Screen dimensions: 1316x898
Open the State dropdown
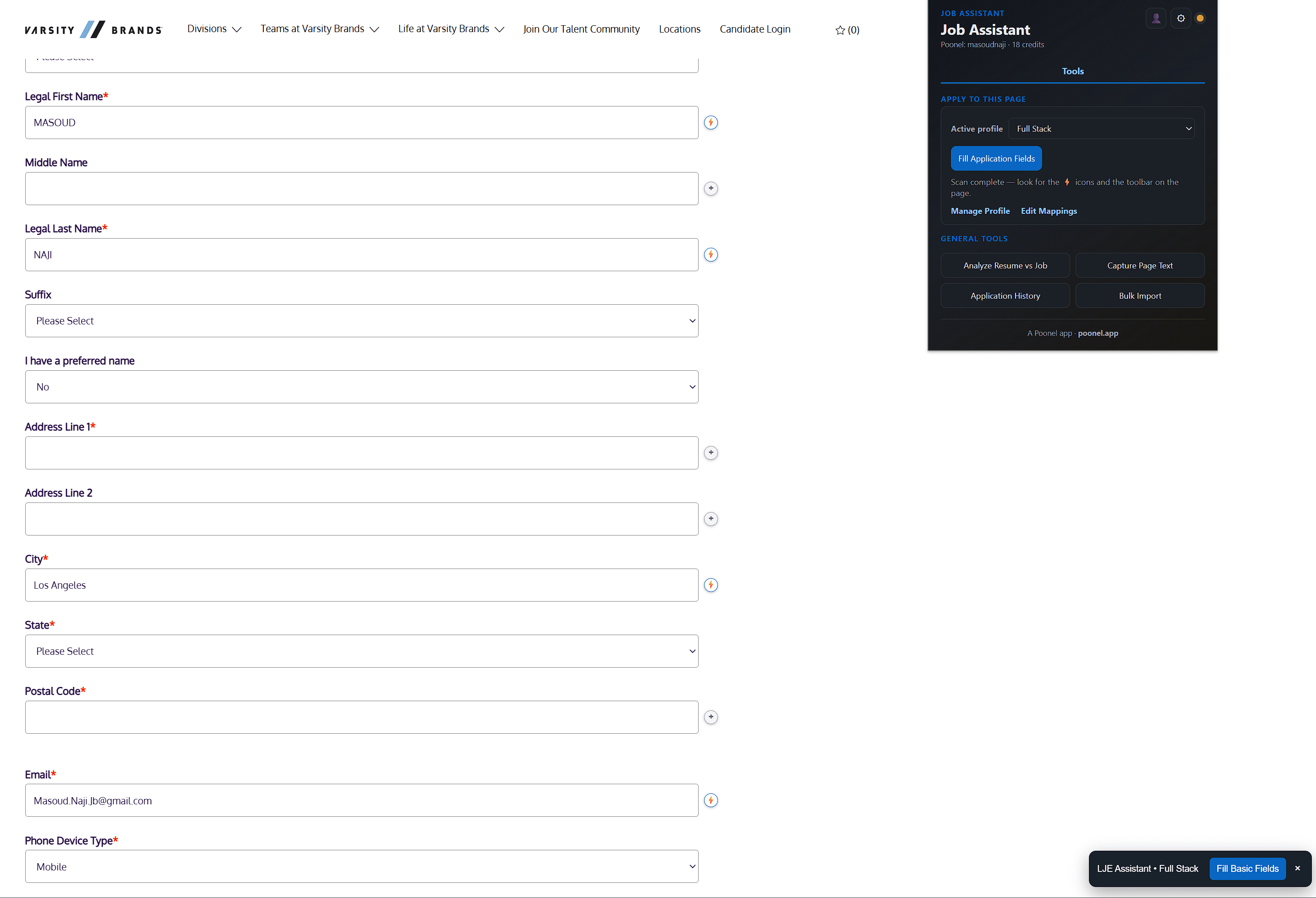tap(361, 651)
